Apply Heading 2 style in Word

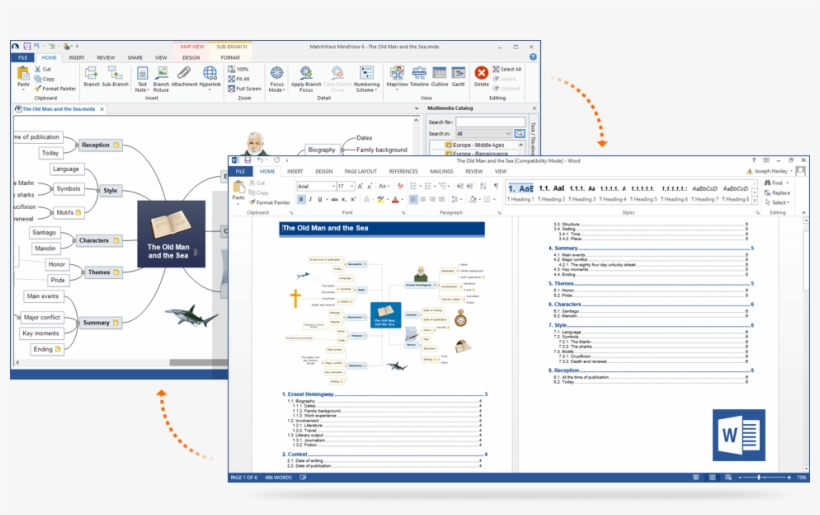(x=551, y=193)
